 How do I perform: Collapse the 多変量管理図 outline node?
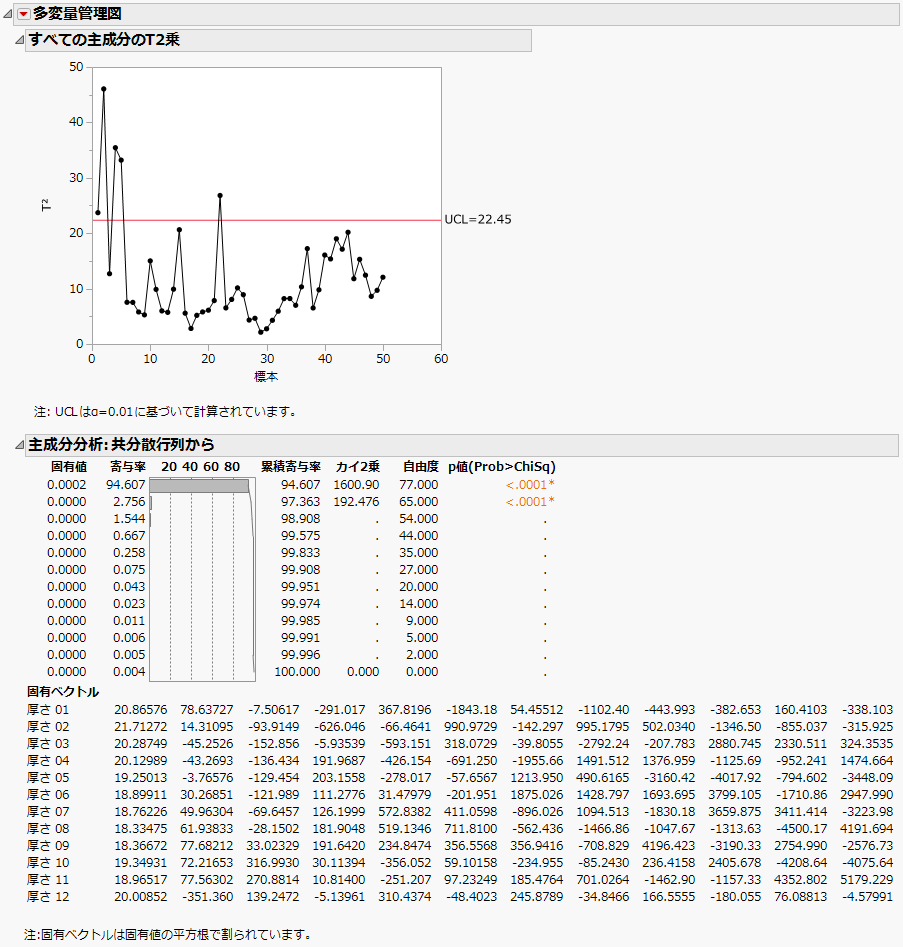pyautogui.click(x=8, y=16)
